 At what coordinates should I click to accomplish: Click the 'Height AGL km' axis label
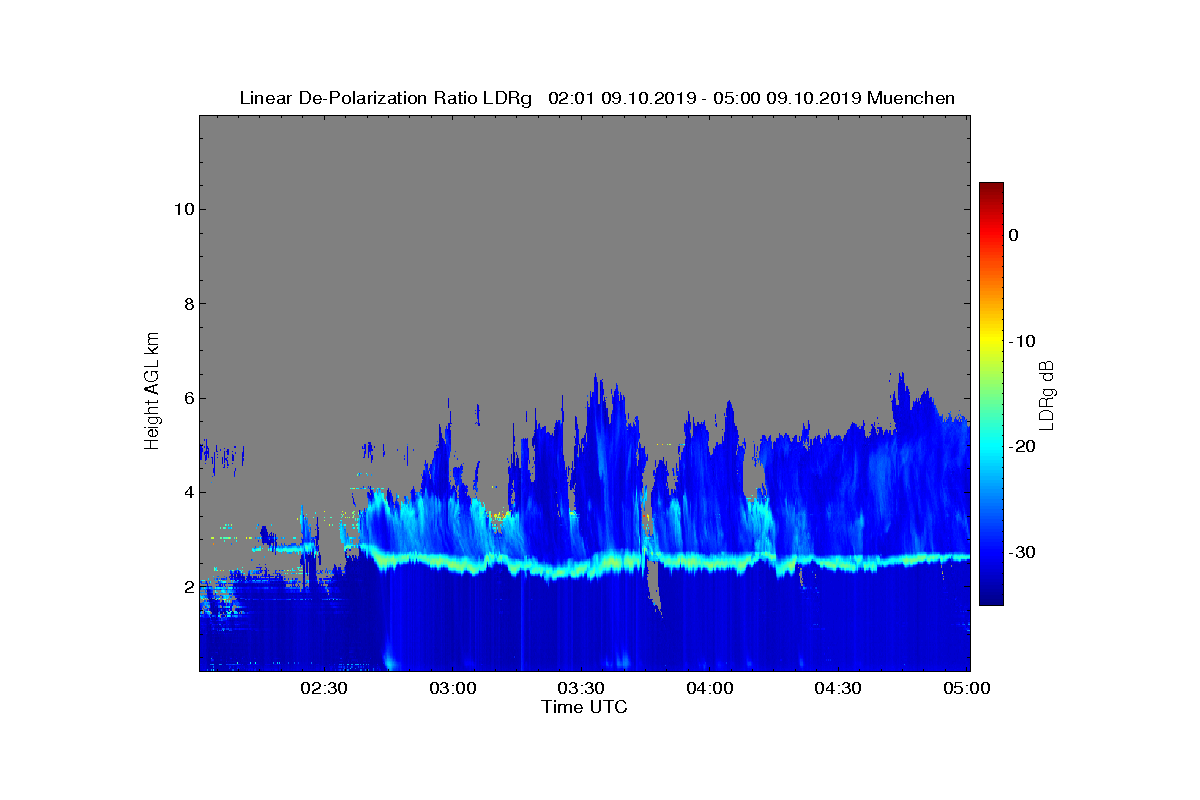[x=152, y=392]
